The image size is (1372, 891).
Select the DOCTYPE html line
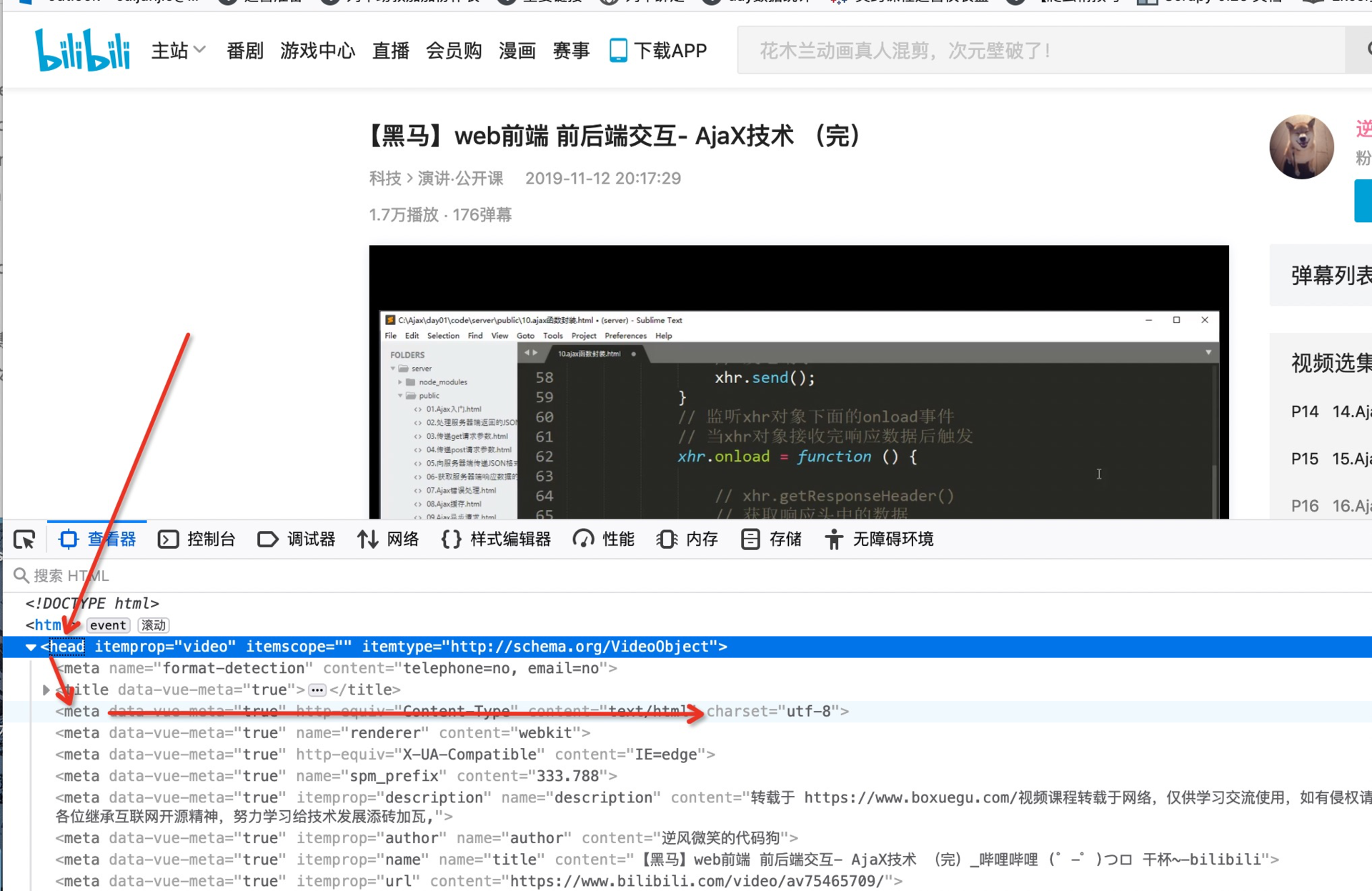(92, 603)
